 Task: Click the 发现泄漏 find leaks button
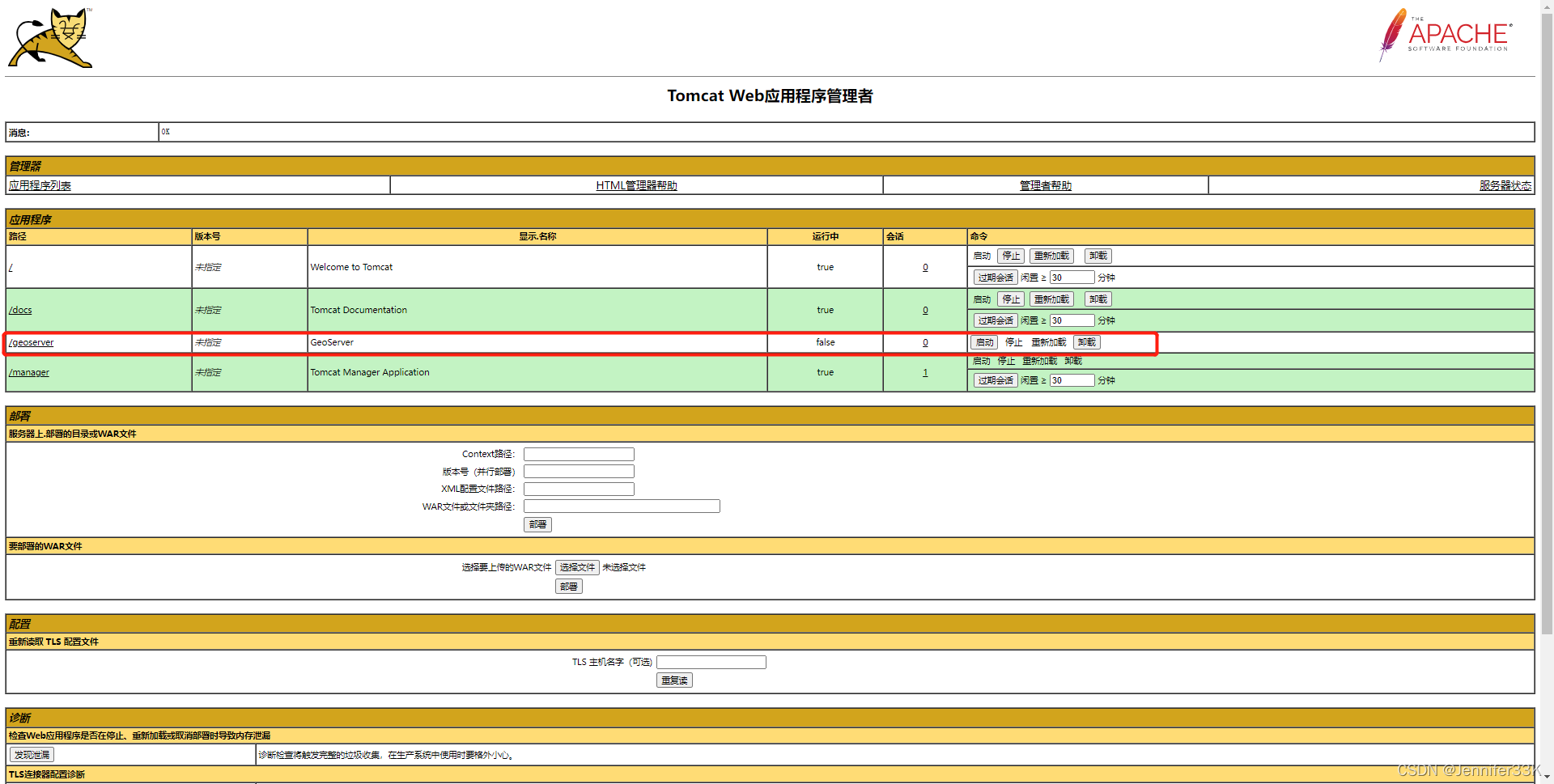[x=32, y=755]
